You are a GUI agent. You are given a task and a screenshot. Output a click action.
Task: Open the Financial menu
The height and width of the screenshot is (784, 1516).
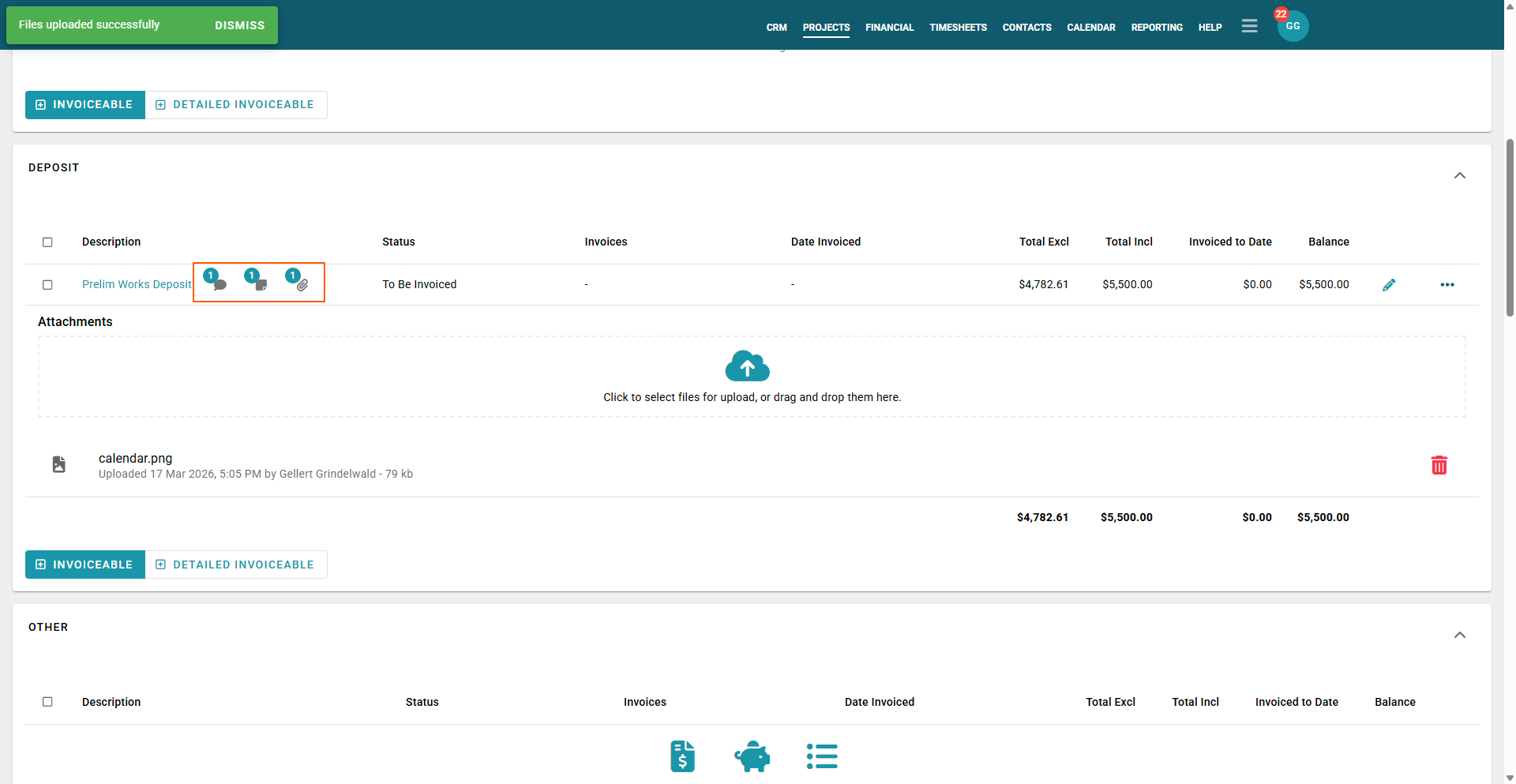(889, 28)
